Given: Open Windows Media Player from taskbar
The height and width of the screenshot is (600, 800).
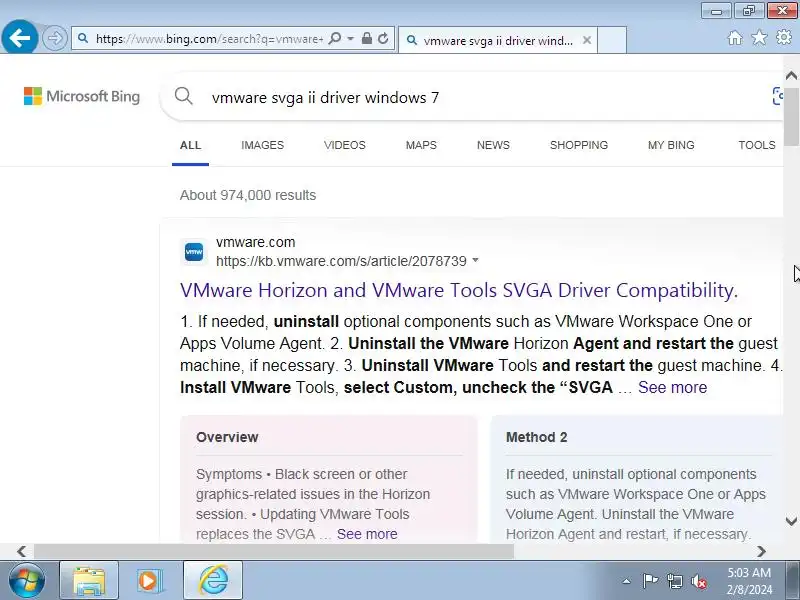Looking at the screenshot, I should coord(149,581).
